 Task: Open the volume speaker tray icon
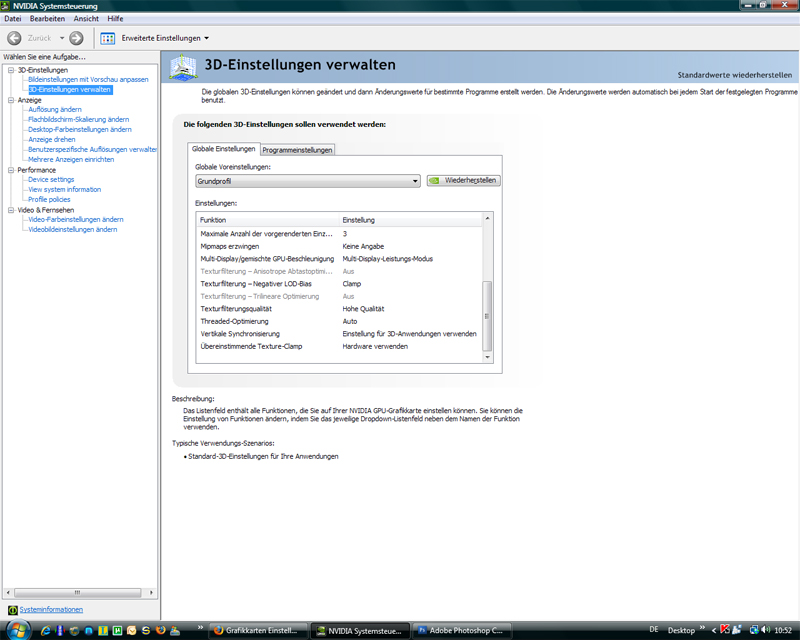click(765, 630)
